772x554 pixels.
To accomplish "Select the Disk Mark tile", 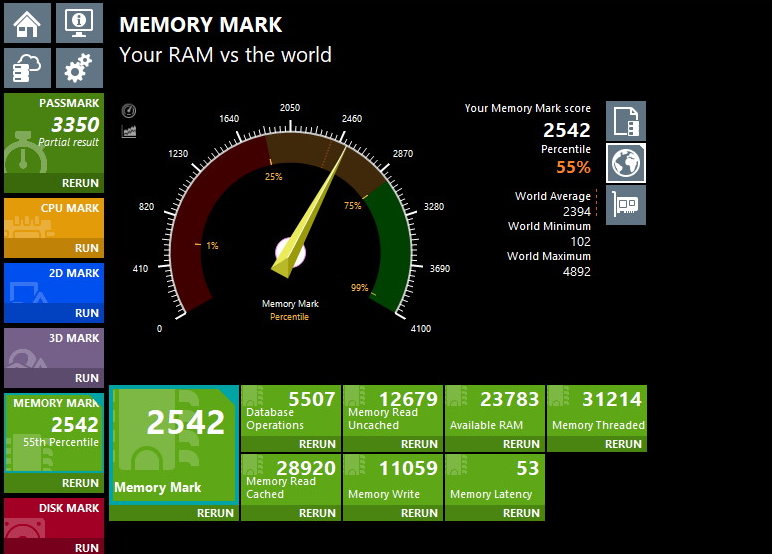I will [x=54, y=518].
